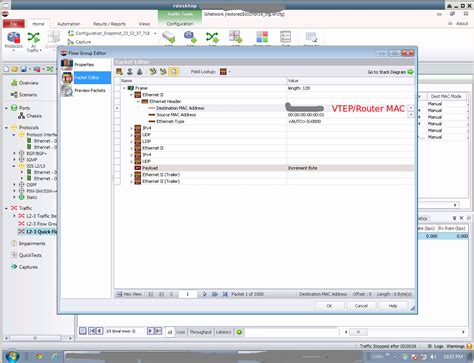
Task: Click Go to Stack Diagram link
Action: coord(386,72)
